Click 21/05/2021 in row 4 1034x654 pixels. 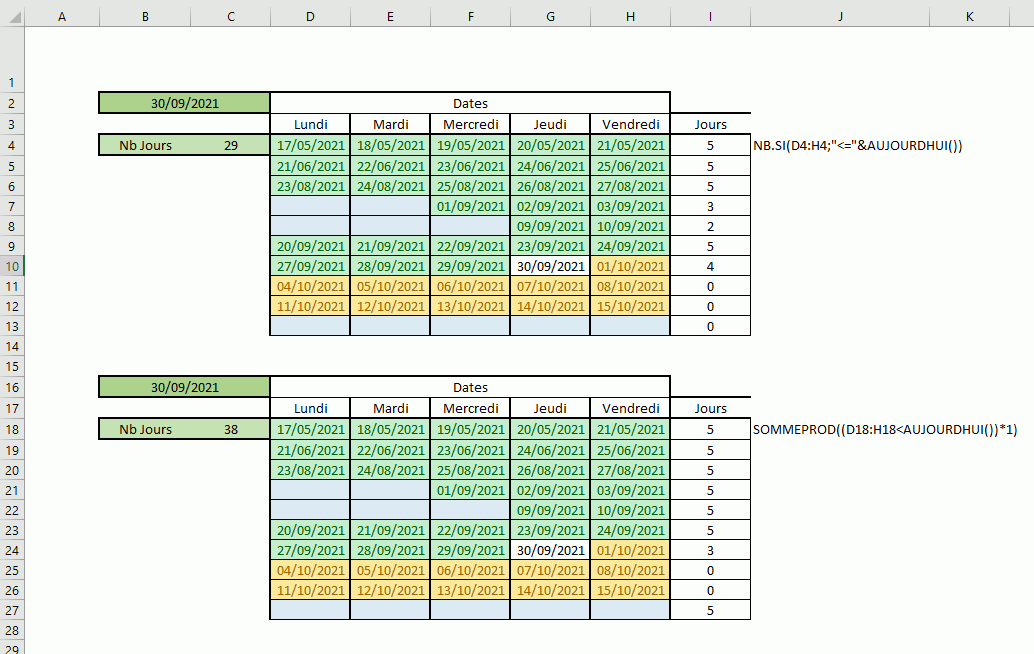point(630,145)
